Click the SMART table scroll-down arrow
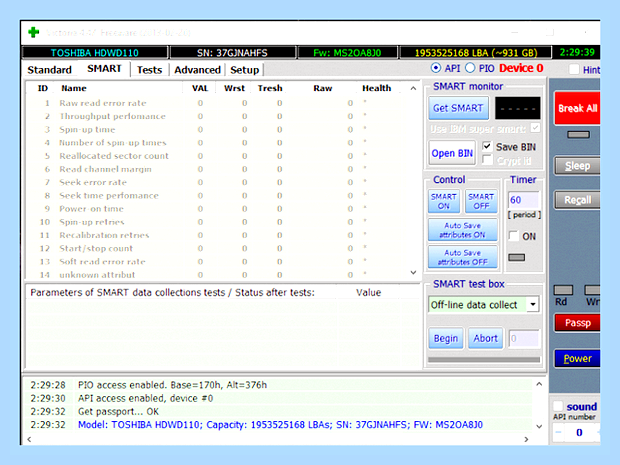This screenshot has width=620, height=465. pyautogui.click(x=413, y=272)
